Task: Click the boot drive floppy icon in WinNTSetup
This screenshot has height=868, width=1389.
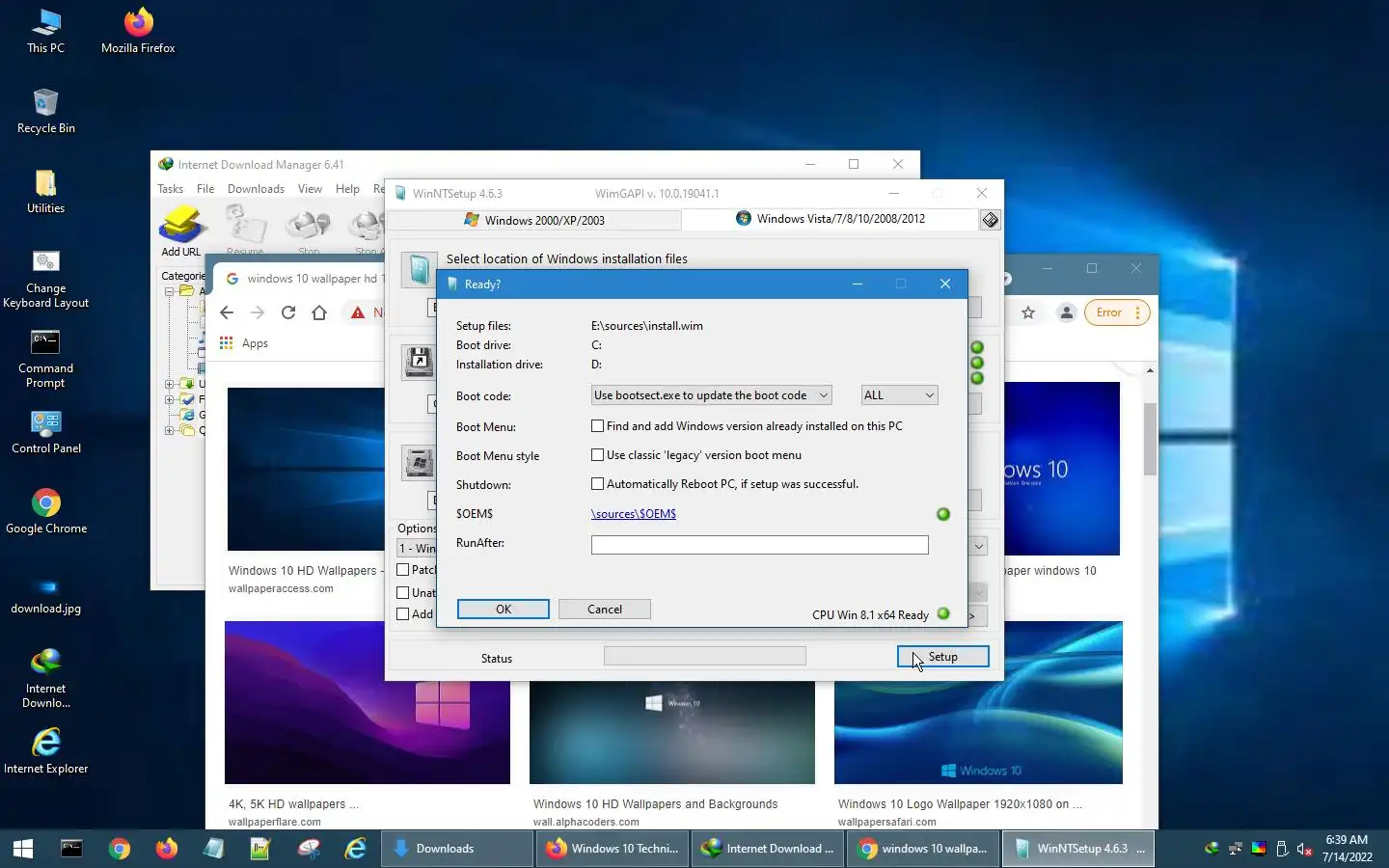Action: pos(419,362)
